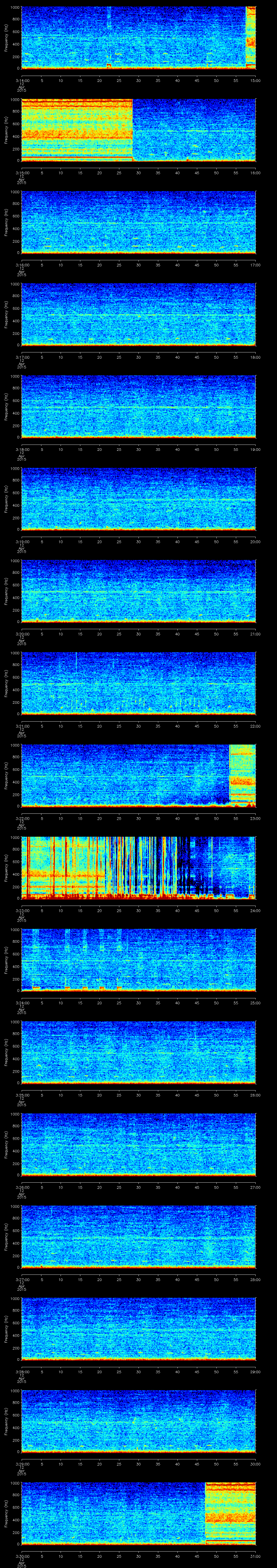The image size is (277, 1568).
Task: Select the 16:00 end time label
Action: [255, 172]
